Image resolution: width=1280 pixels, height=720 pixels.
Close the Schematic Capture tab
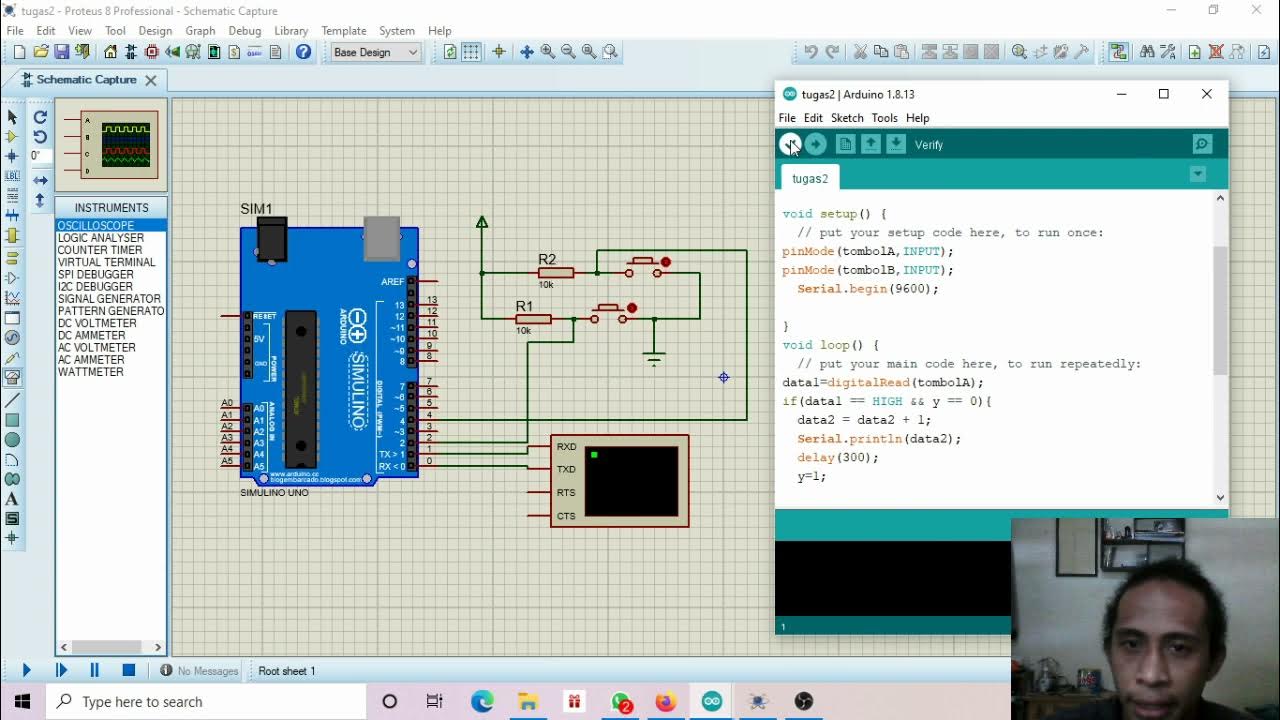151,80
